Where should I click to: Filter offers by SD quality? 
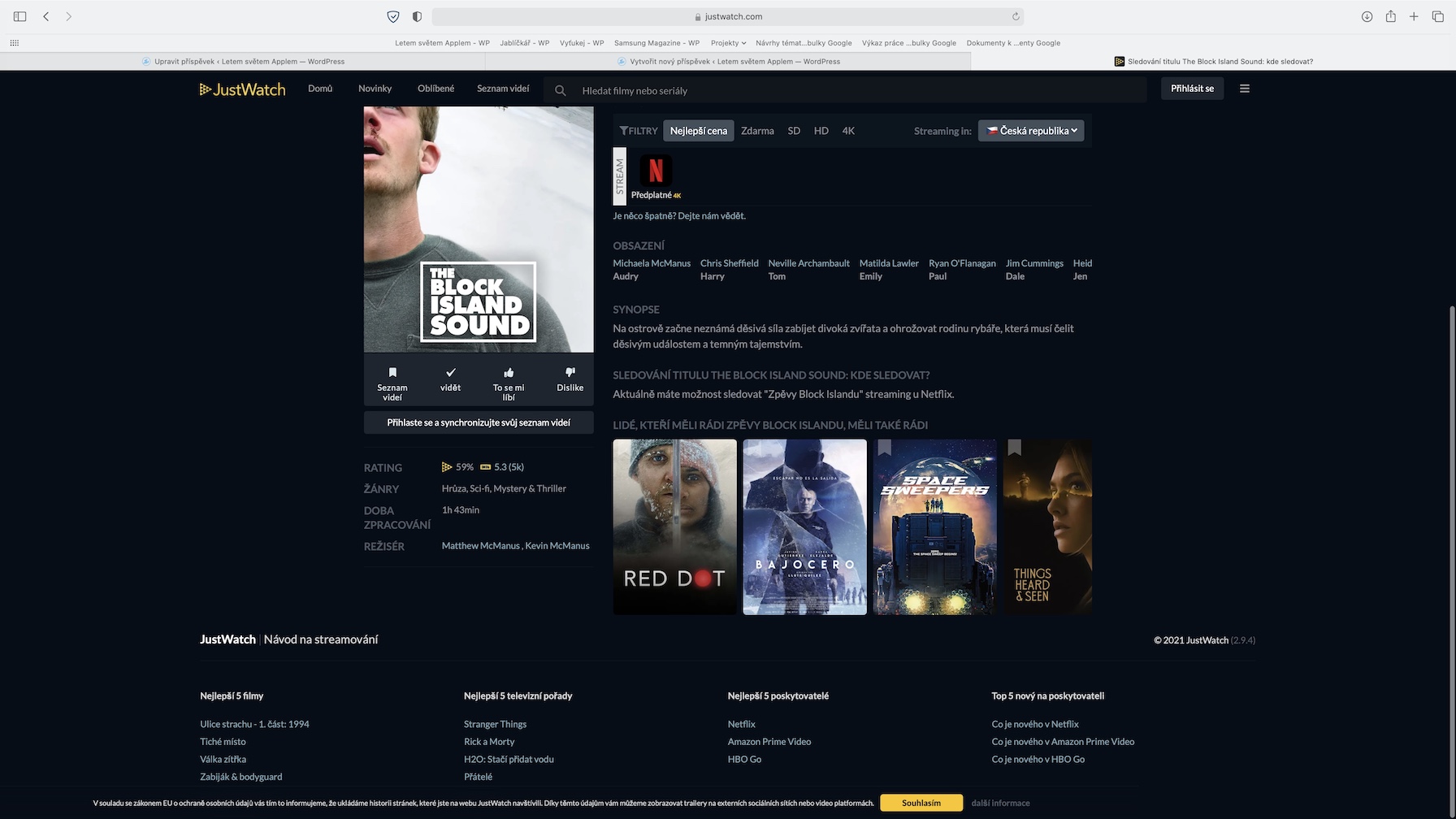794,131
